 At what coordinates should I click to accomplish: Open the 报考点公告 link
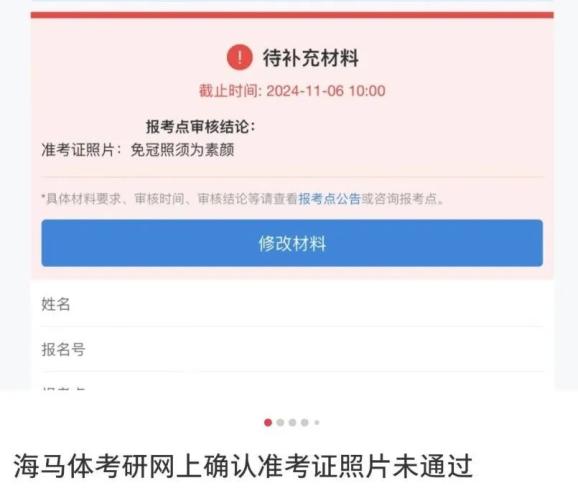(x=329, y=199)
